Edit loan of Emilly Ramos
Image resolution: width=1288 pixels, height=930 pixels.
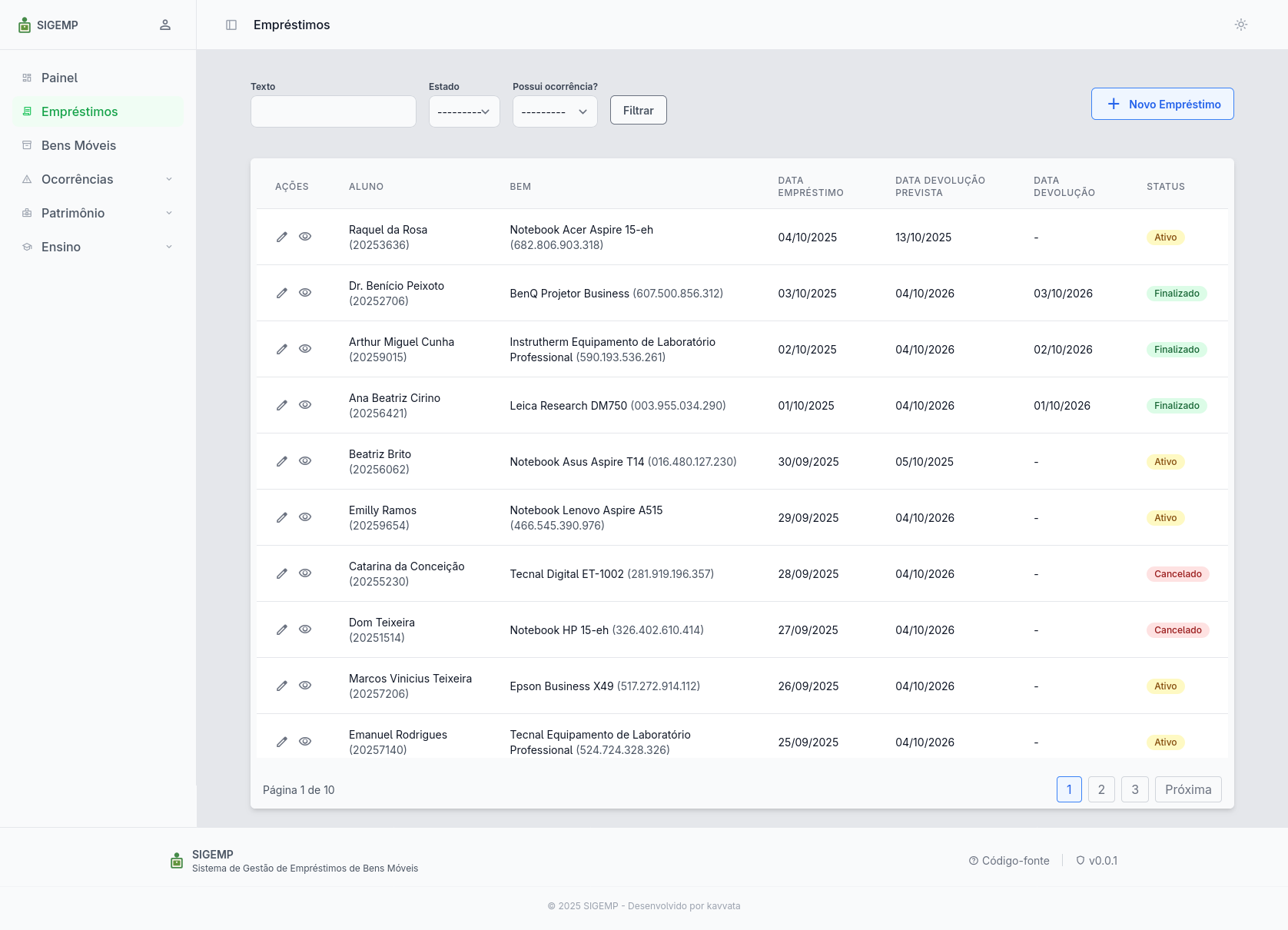[282, 517]
